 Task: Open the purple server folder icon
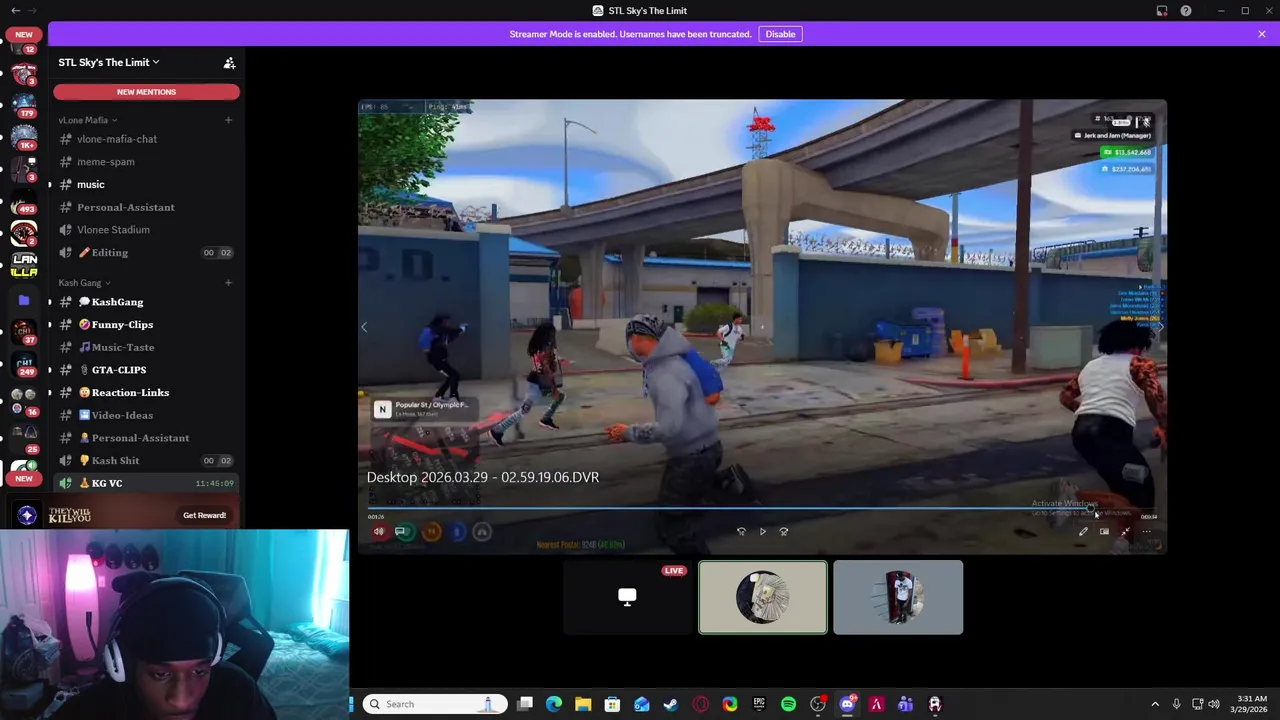(x=24, y=299)
